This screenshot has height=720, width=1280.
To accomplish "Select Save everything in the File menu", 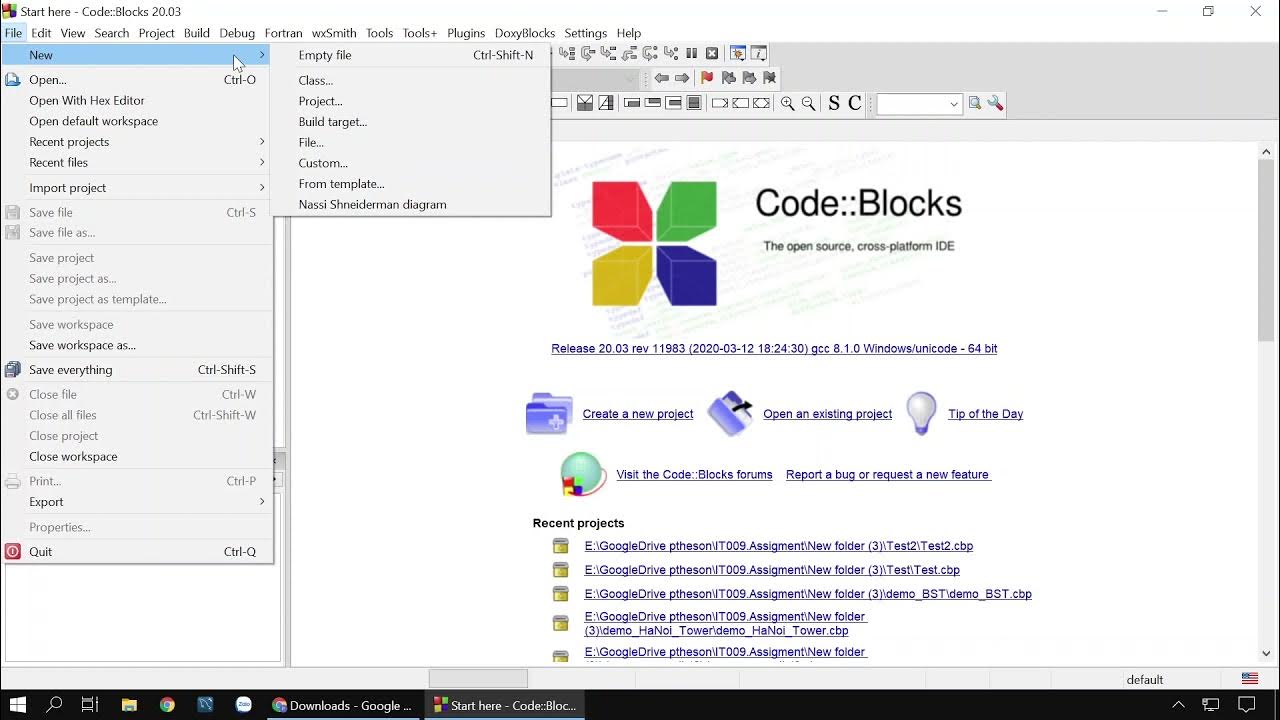I will click(x=137, y=370).
